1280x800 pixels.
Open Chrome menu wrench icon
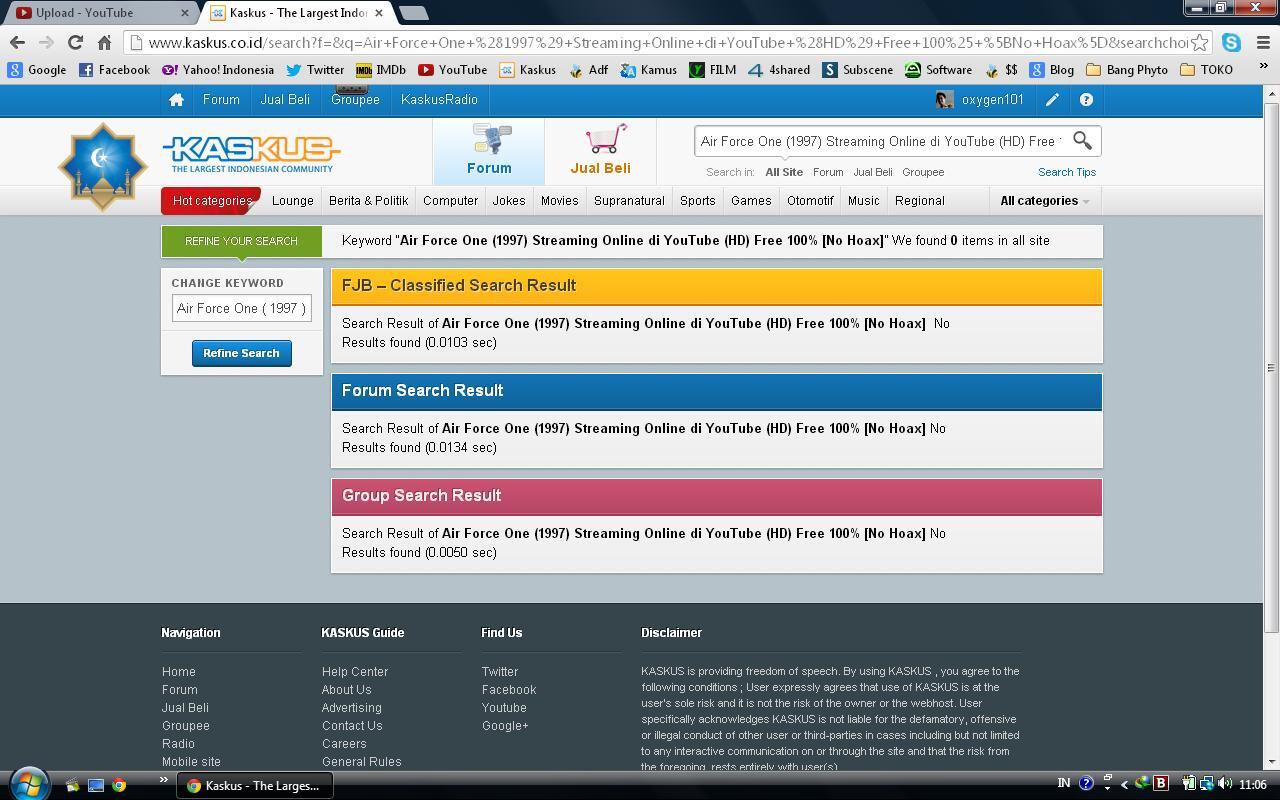tap(1262, 42)
